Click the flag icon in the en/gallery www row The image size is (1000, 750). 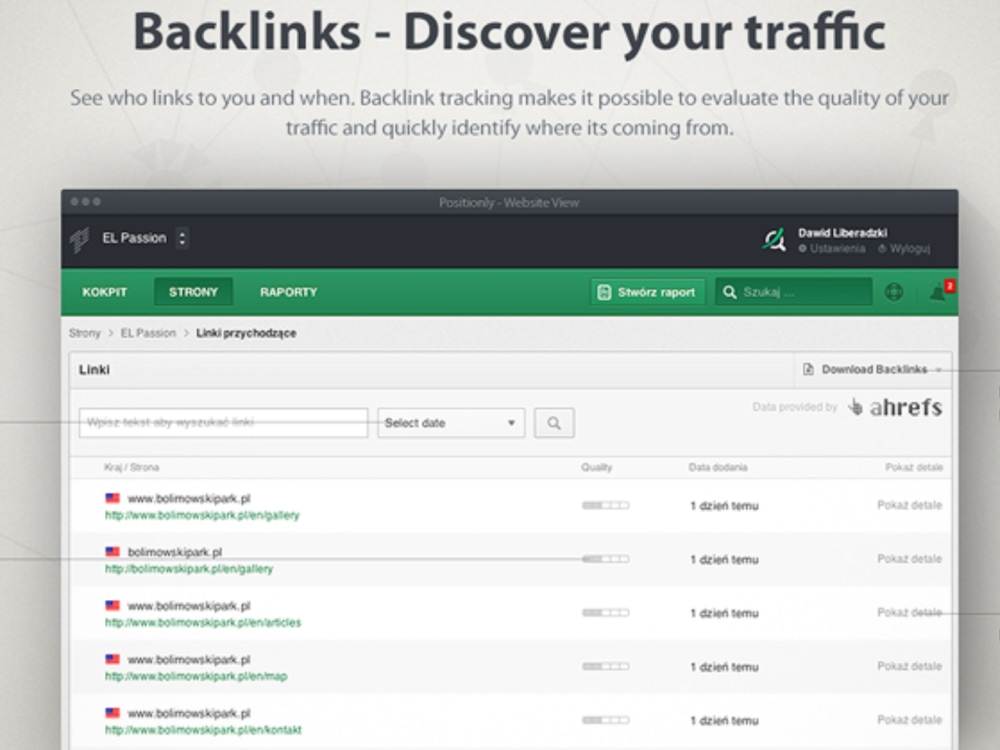point(112,498)
